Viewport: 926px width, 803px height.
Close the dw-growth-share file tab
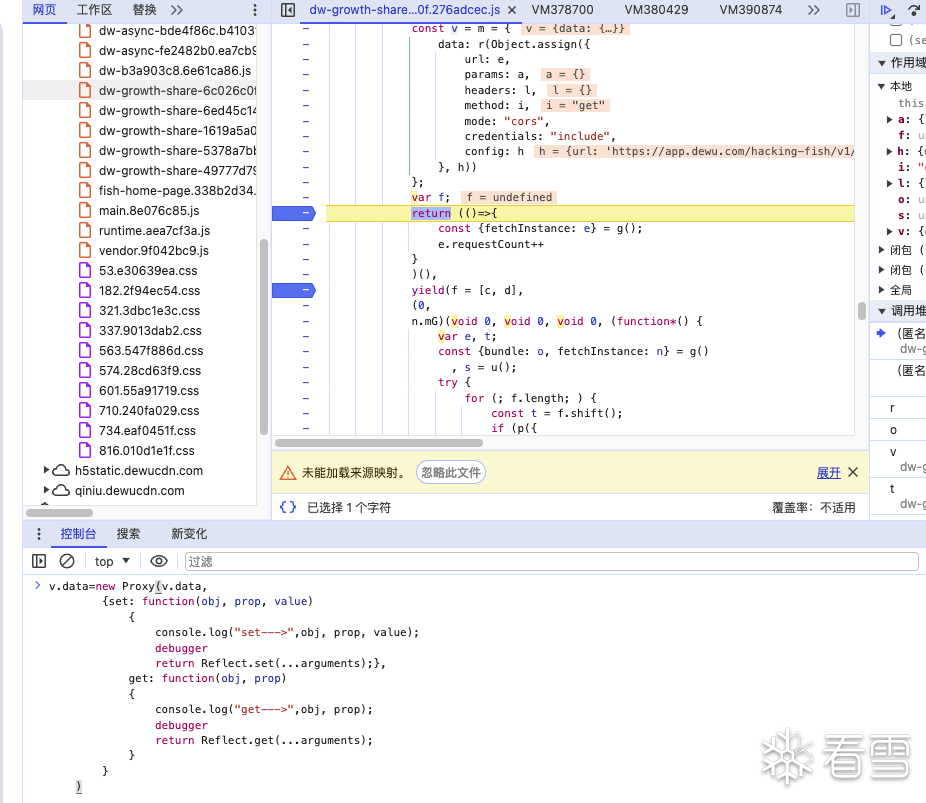512,10
